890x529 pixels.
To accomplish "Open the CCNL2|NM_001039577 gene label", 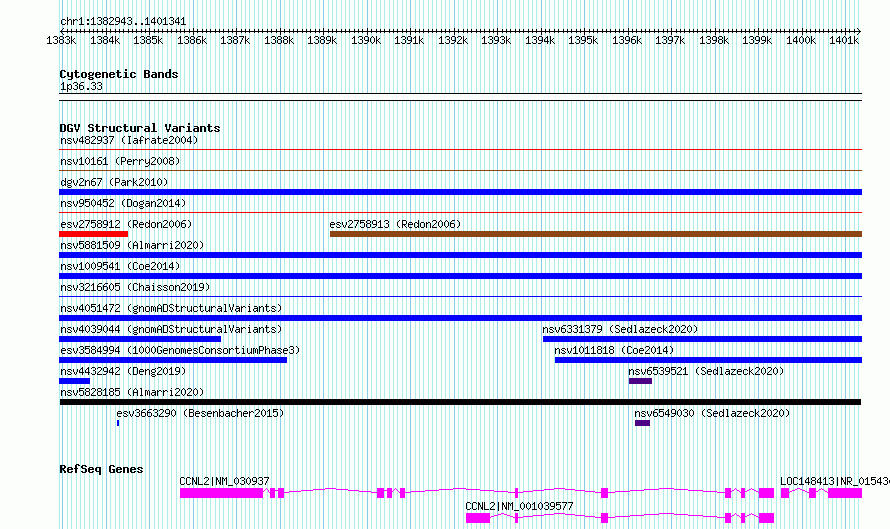I will point(519,506).
